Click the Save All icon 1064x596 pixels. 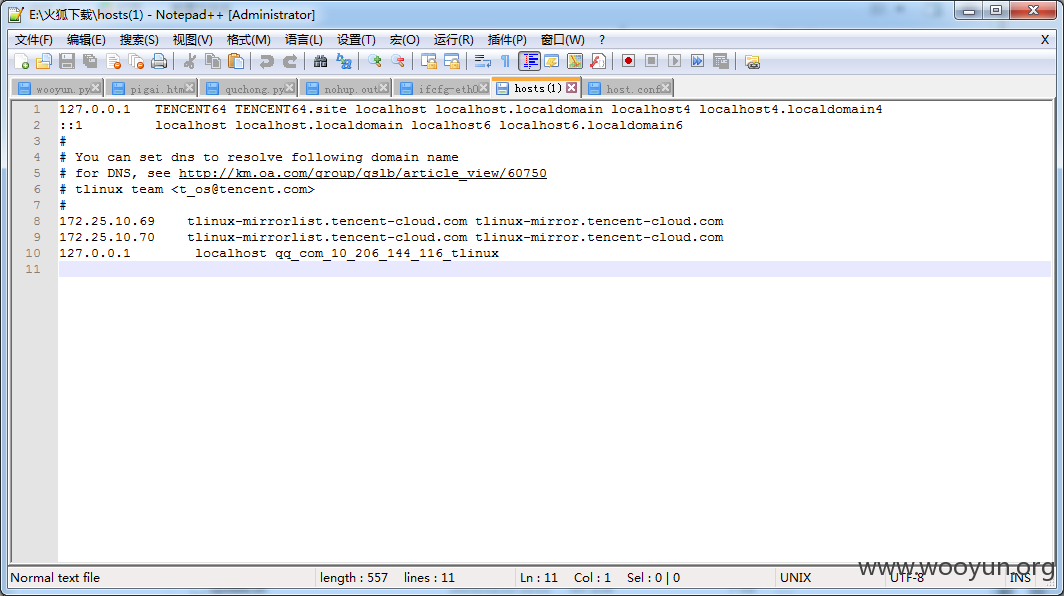[x=90, y=62]
